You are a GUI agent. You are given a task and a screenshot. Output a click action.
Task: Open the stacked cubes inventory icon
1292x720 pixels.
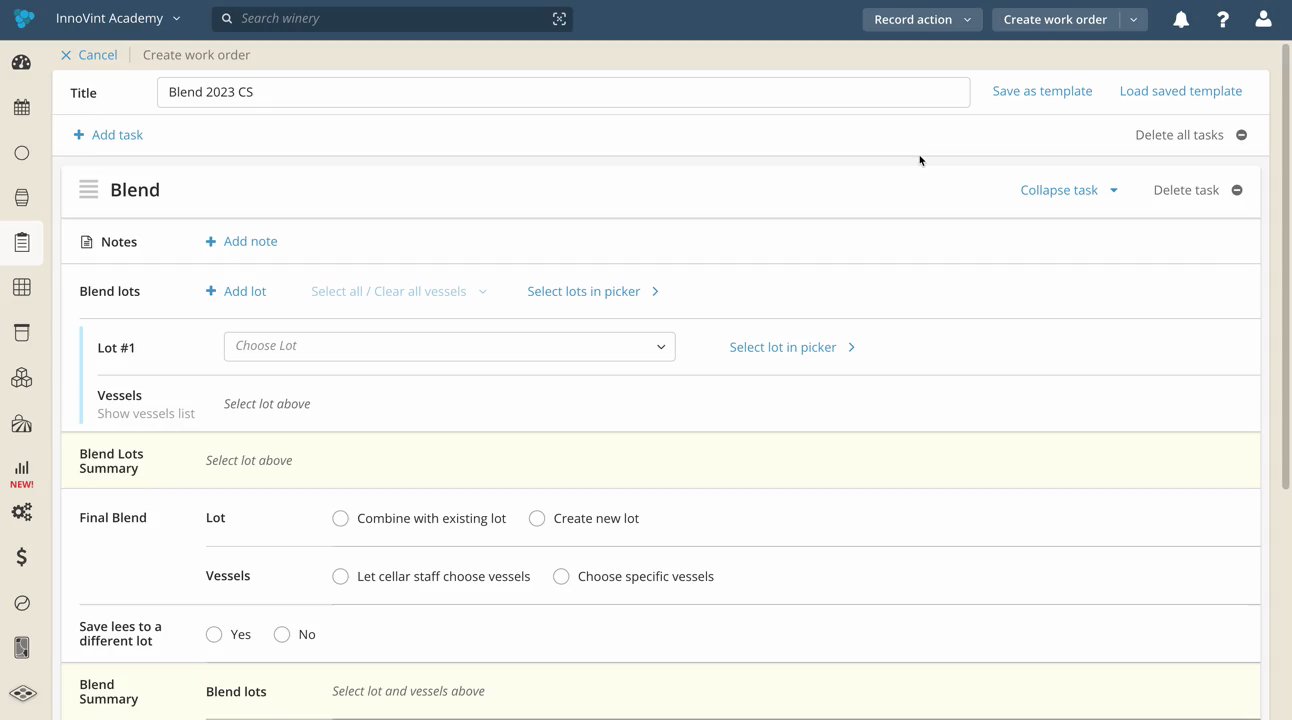(21, 378)
